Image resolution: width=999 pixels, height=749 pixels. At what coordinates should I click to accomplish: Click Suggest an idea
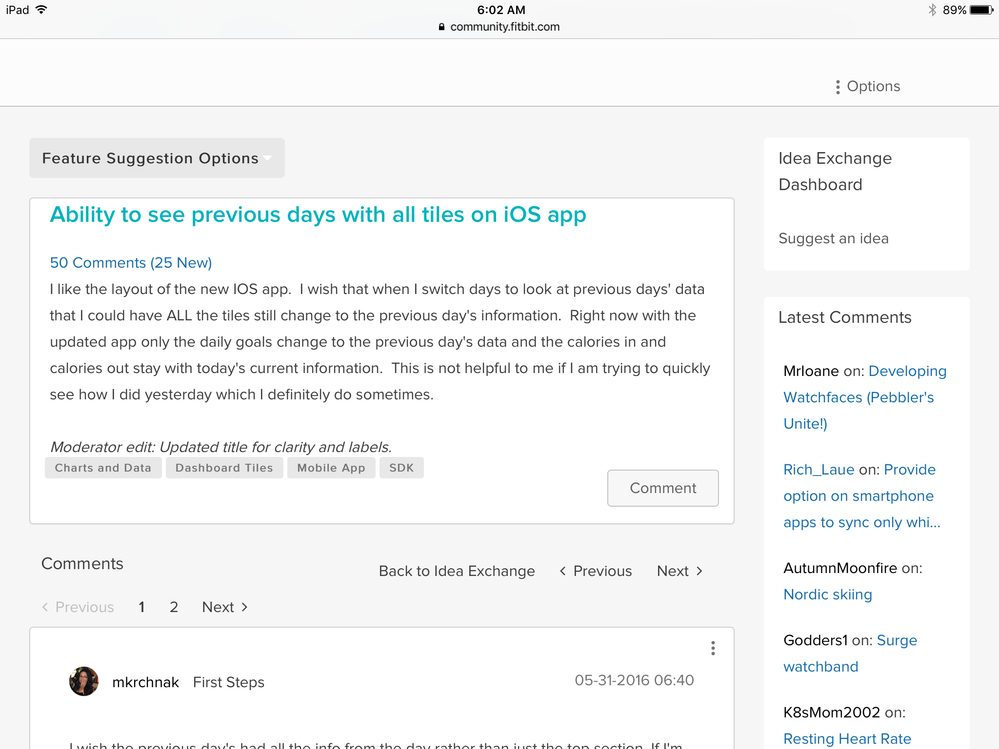pyautogui.click(x=833, y=238)
